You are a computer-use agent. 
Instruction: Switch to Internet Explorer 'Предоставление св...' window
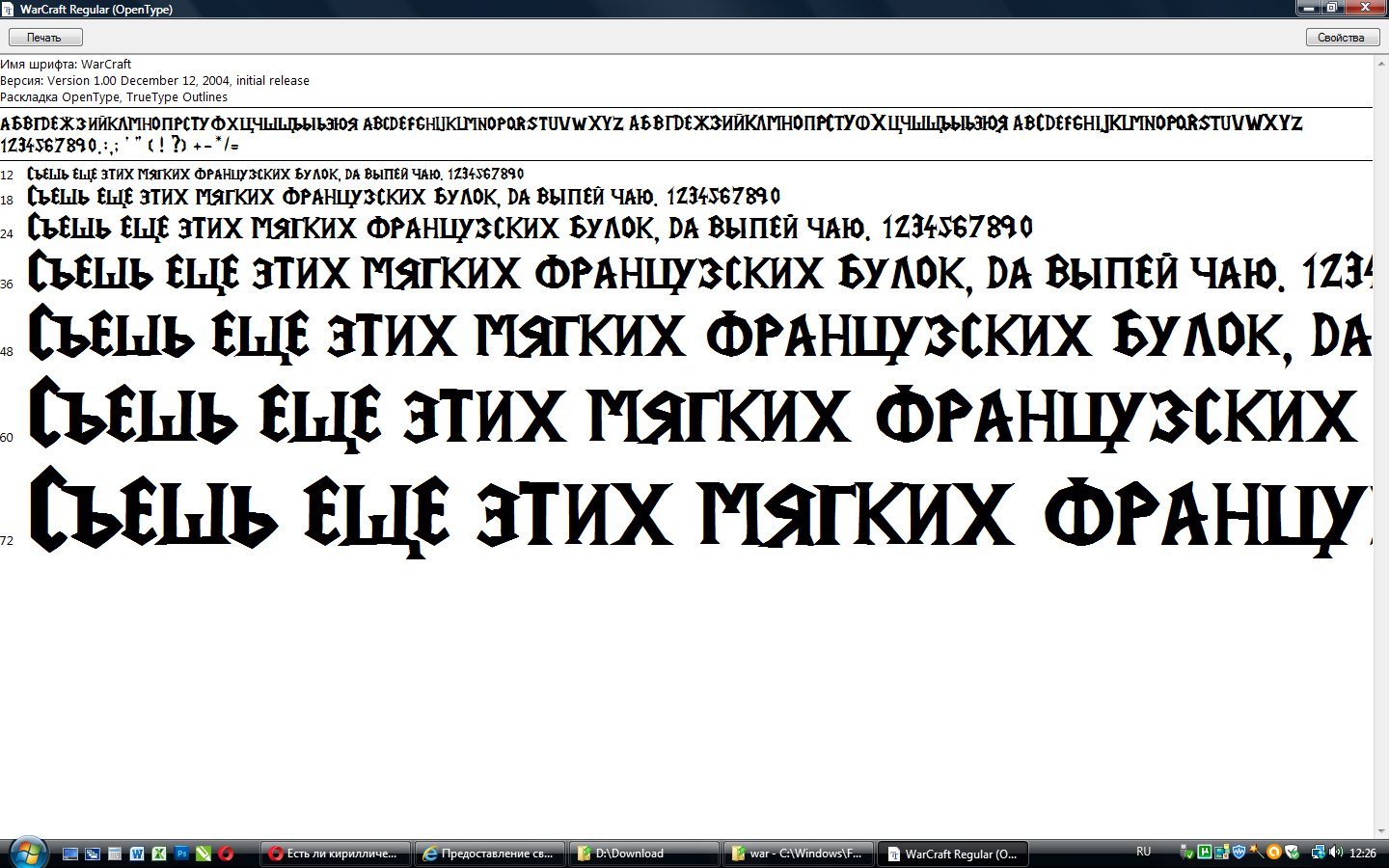point(490,854)
